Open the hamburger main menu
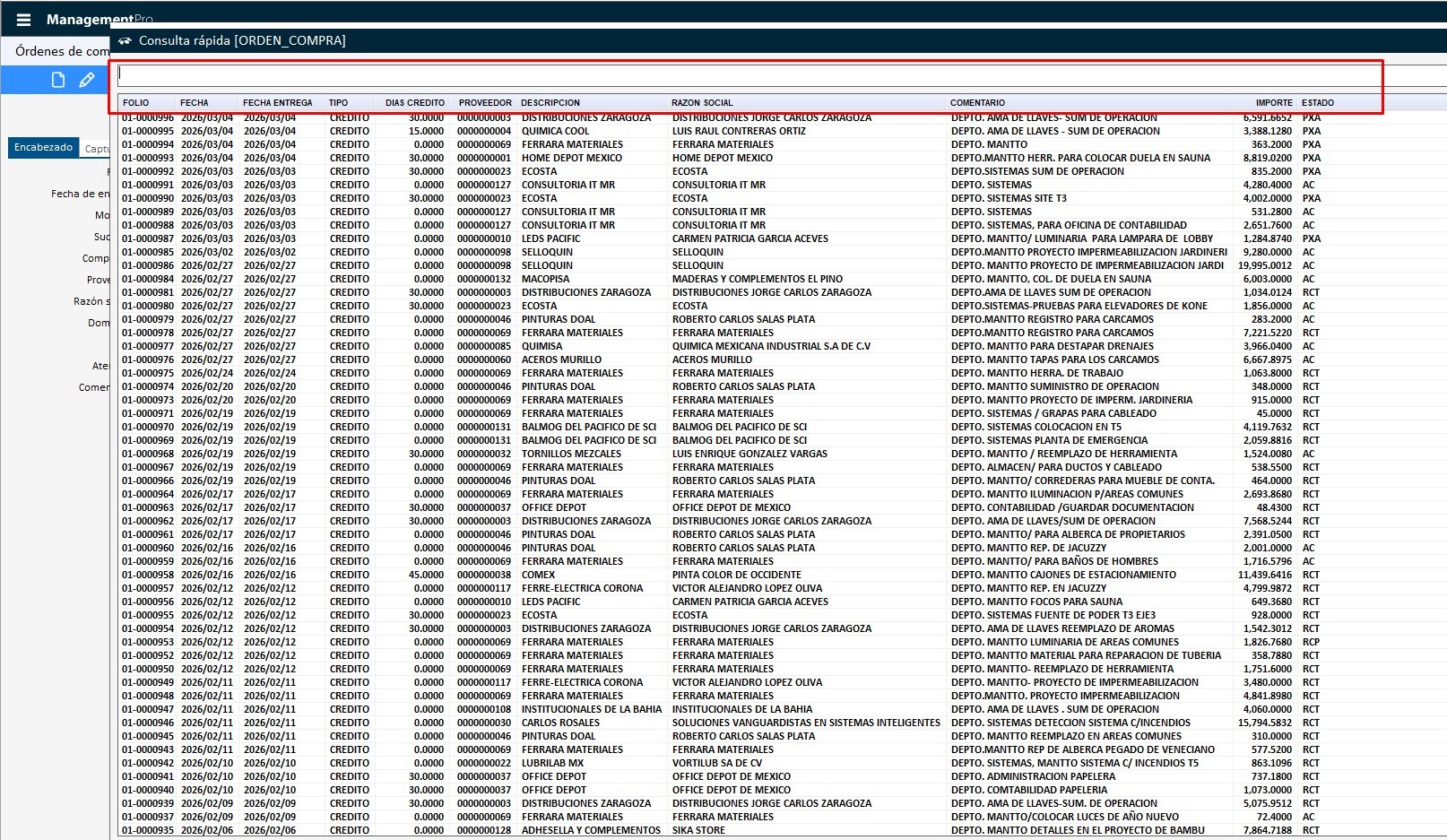This screenshot has height=840, width=1447. (x=23, y=19)
